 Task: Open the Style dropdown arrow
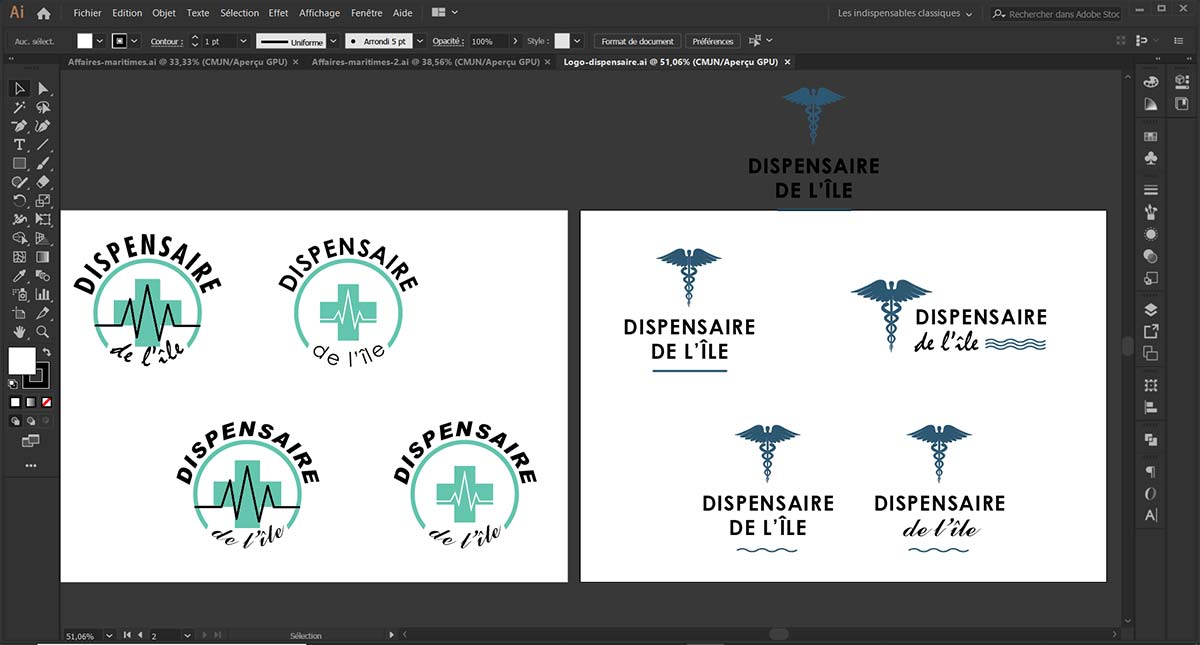[x=578, y=41]
